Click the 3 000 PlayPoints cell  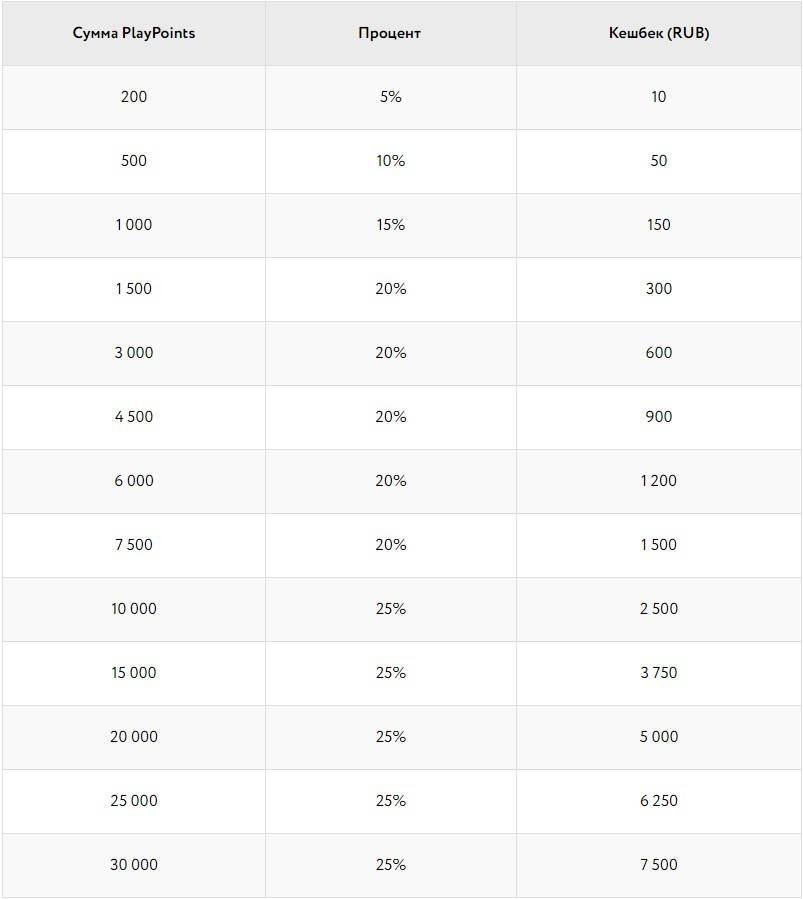click(134, 353)
